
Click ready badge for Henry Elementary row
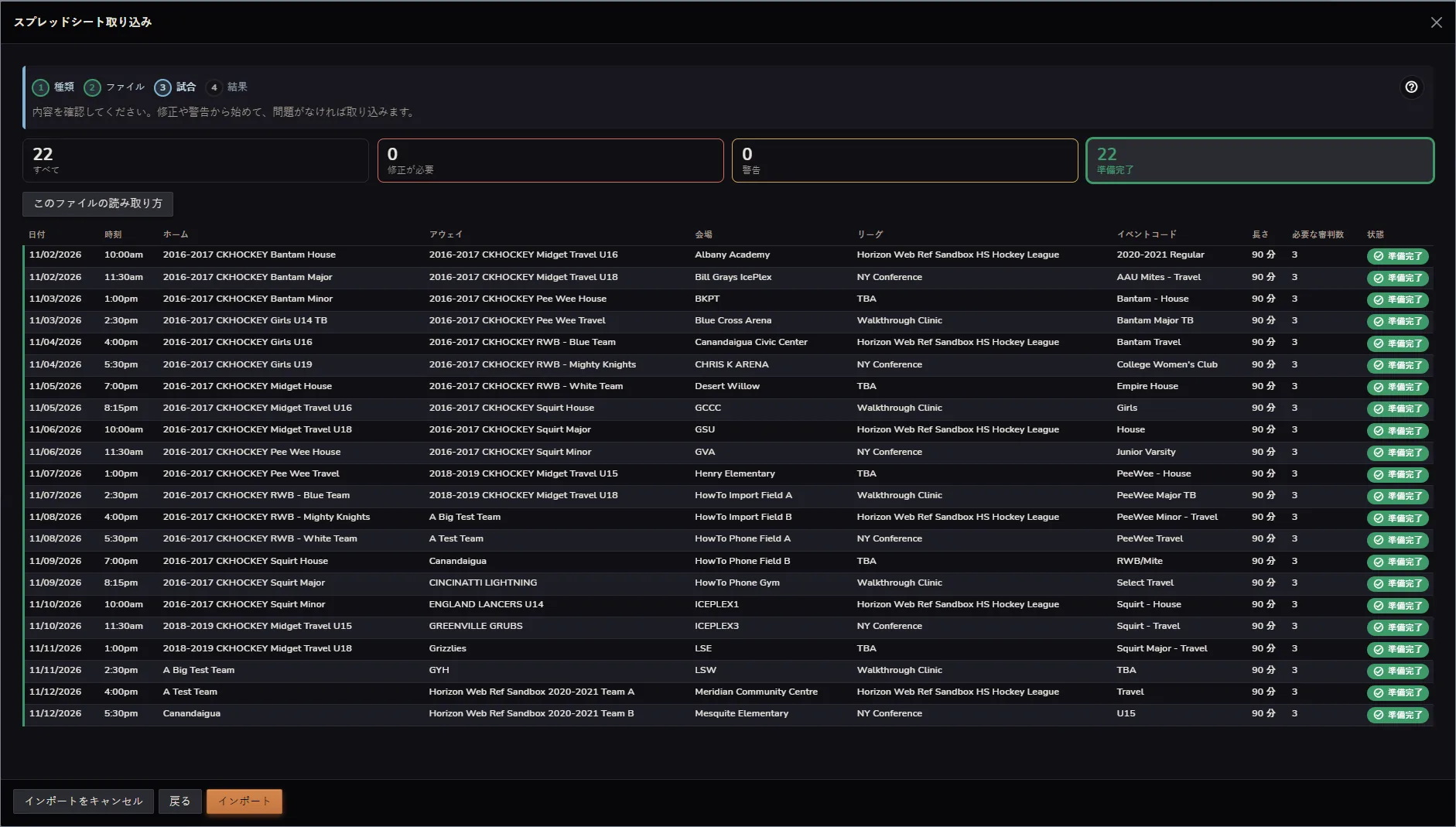(1397, 474)
